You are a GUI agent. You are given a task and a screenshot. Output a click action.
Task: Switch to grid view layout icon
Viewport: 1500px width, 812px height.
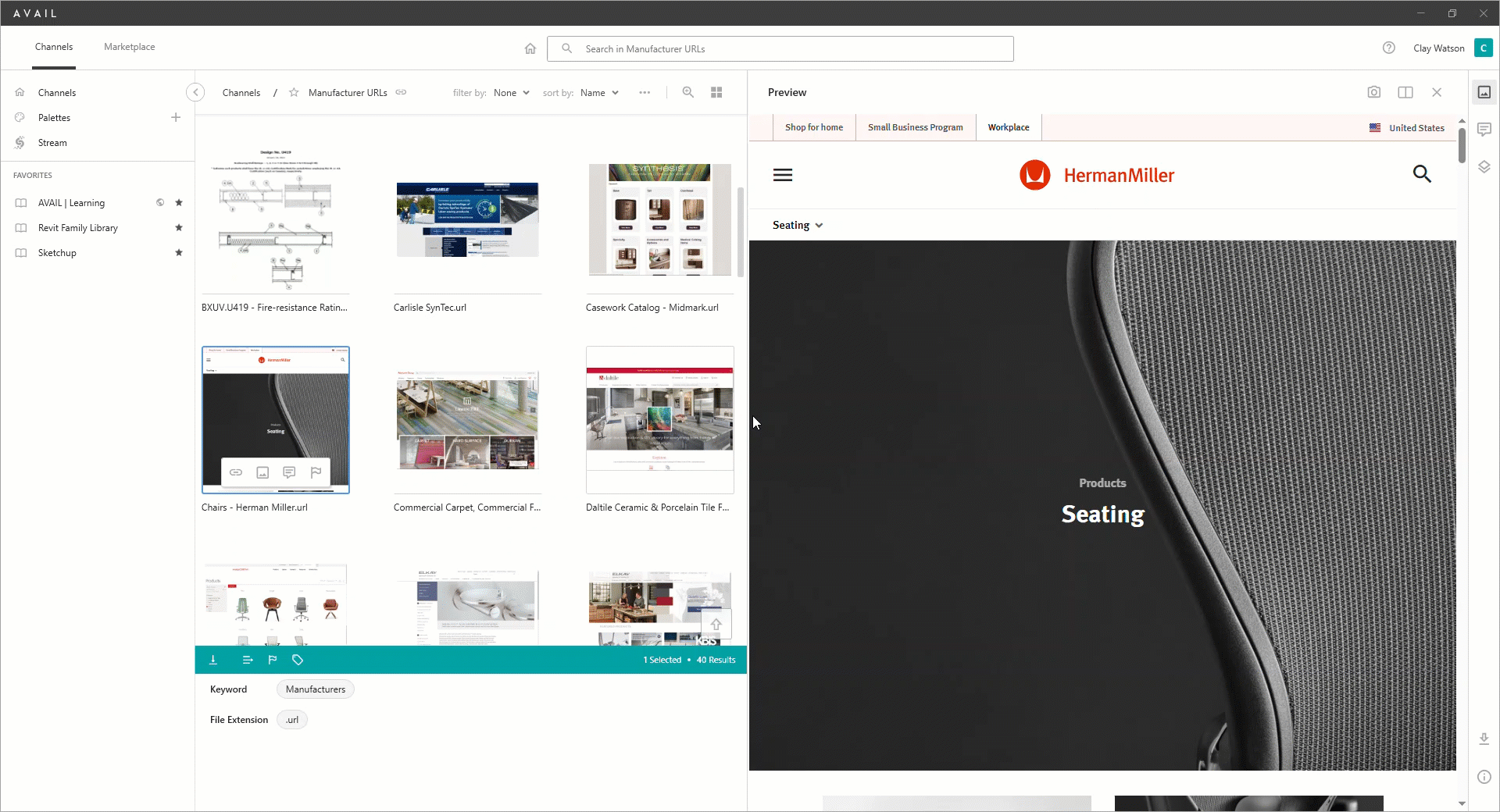(x=716, y=92)
